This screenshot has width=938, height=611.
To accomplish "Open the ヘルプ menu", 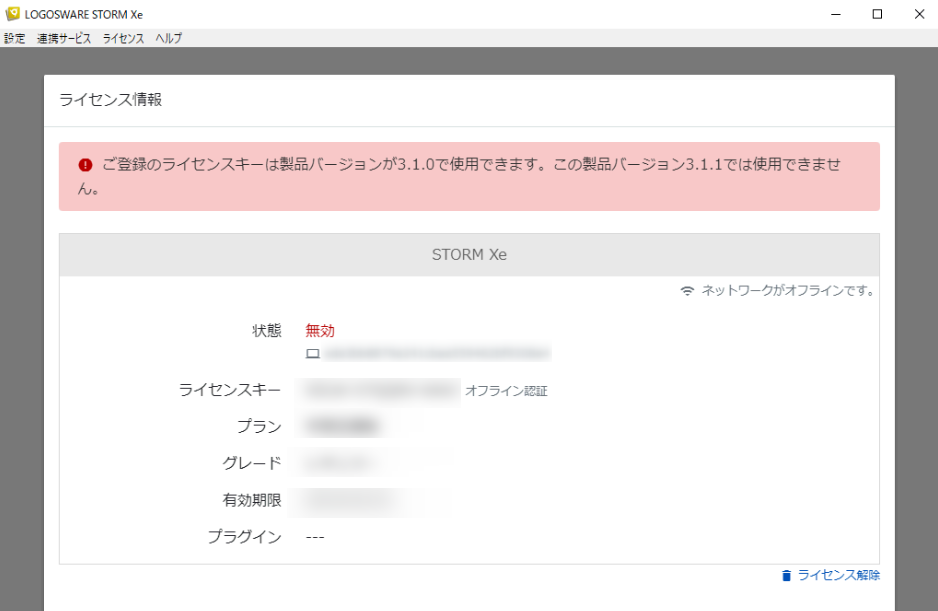I will pos(168,39).
